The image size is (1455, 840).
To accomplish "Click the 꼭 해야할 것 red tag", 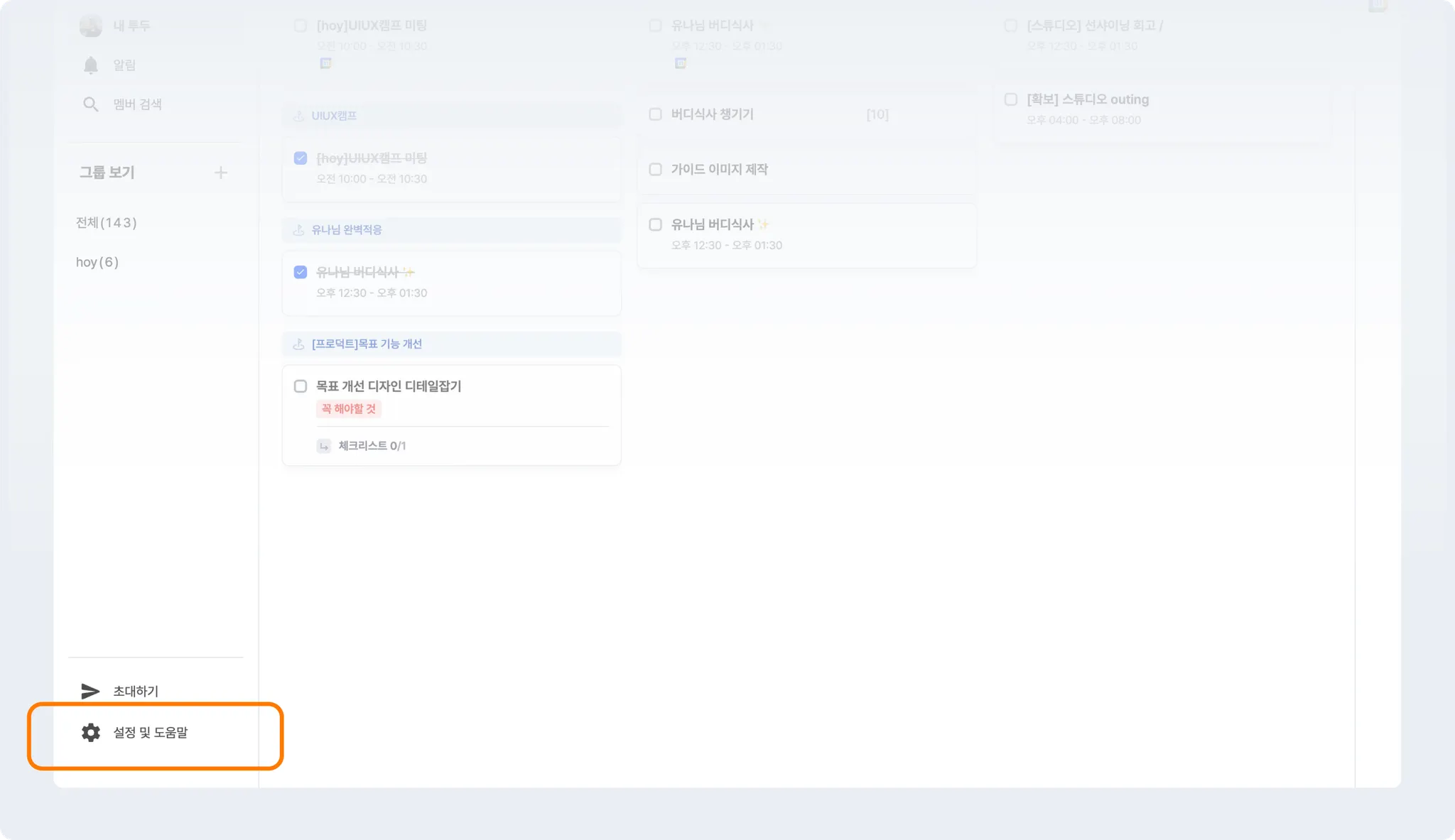I will (349, 409).
